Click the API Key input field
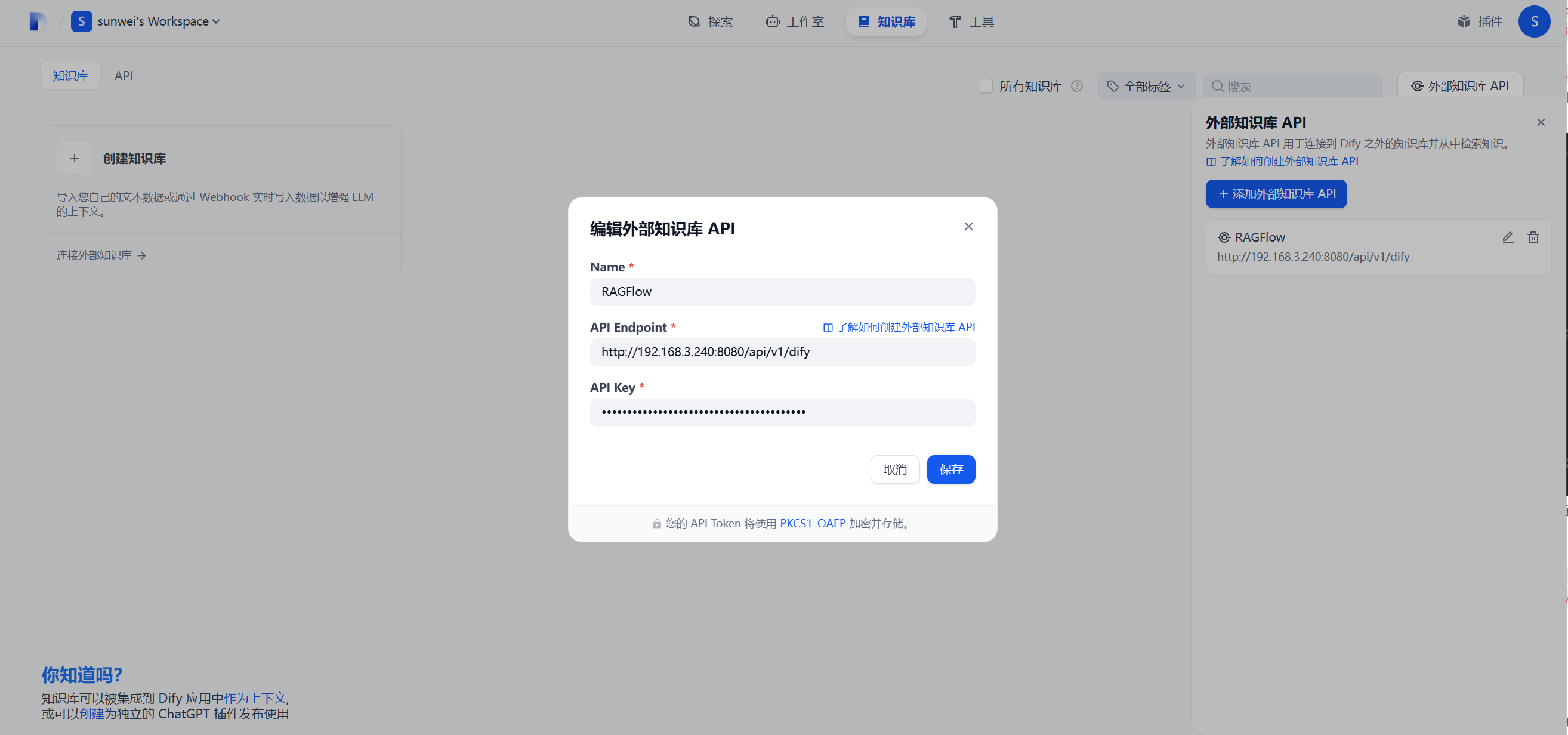This screenshot has width=1568, height=735. coord(782,412)
